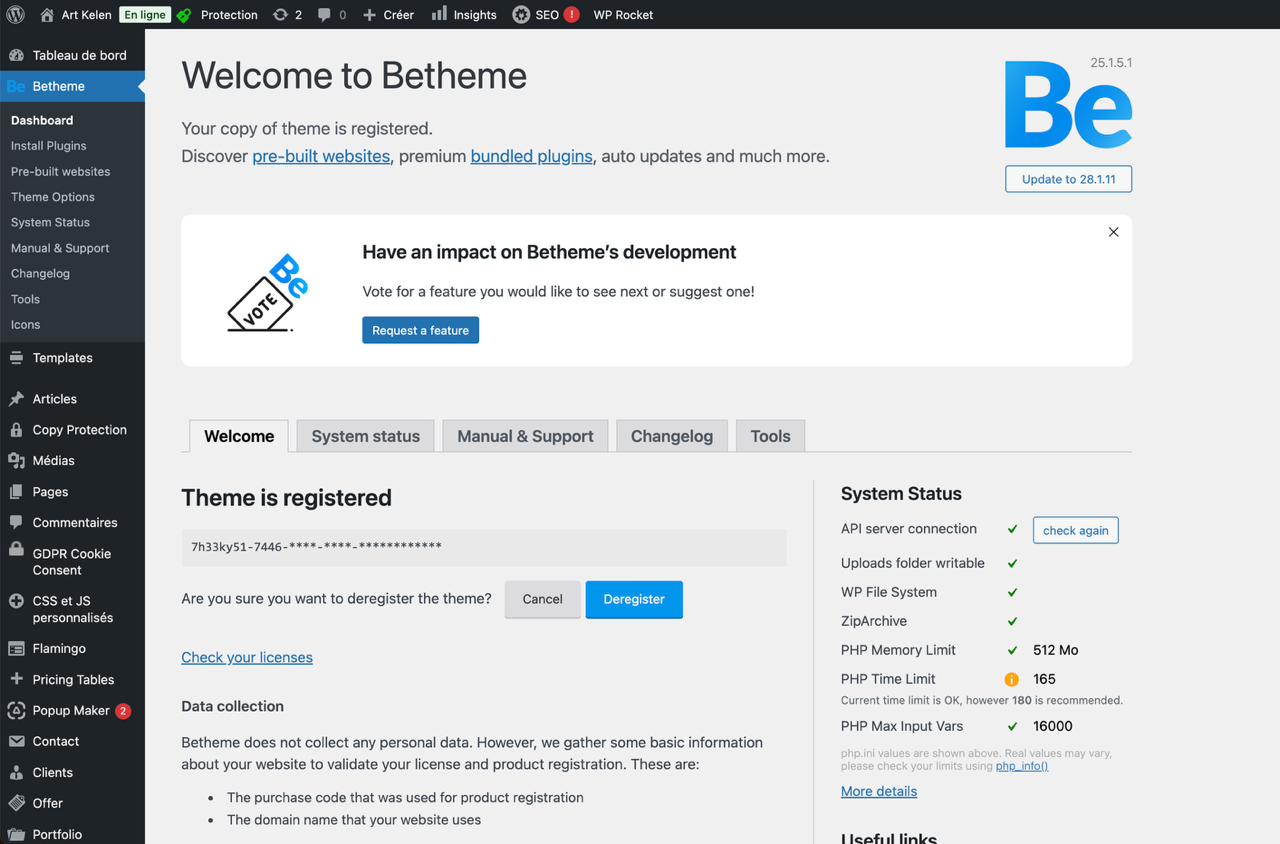The height and width of the screenshot is (844, 1280).
Task: Click the Update to 28.1.11 button
Action: coord(1068,179)
